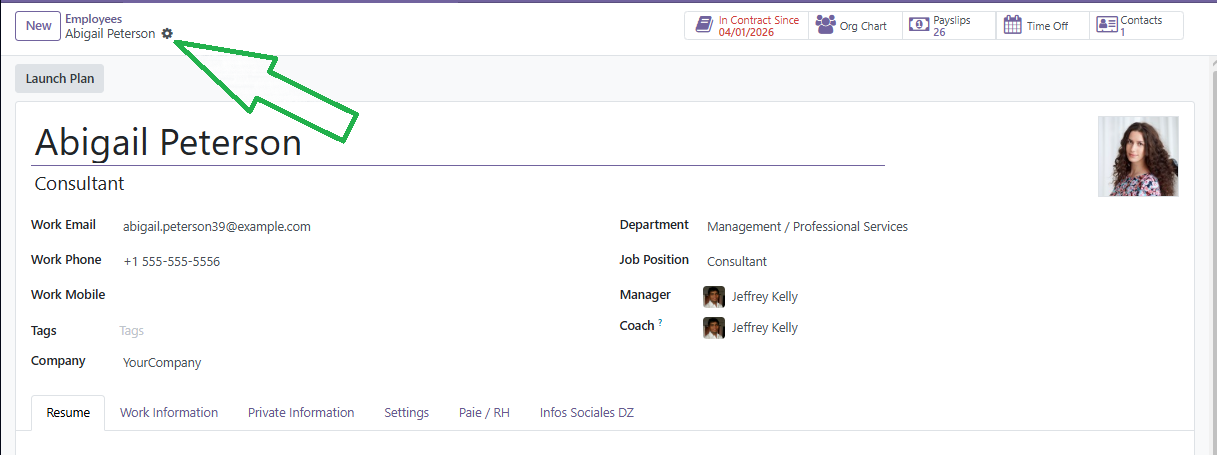The width and height of the screenshot is (1217, 455).
Task: Click the Work Phone number field
Action: (x=172, y=262)
